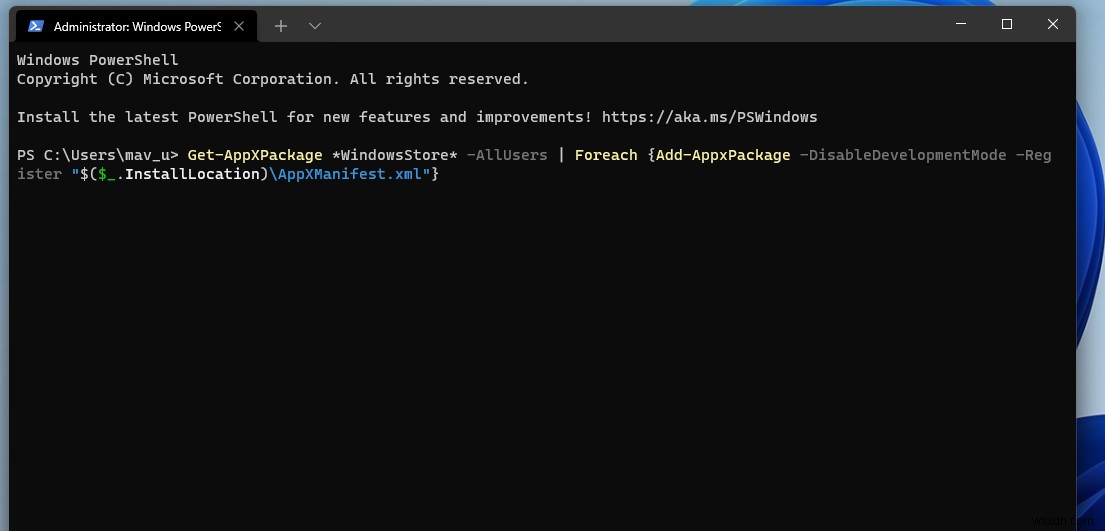Open a new tab with the plus button
This screenshot has height=531, width=1105.
(281, 26)
